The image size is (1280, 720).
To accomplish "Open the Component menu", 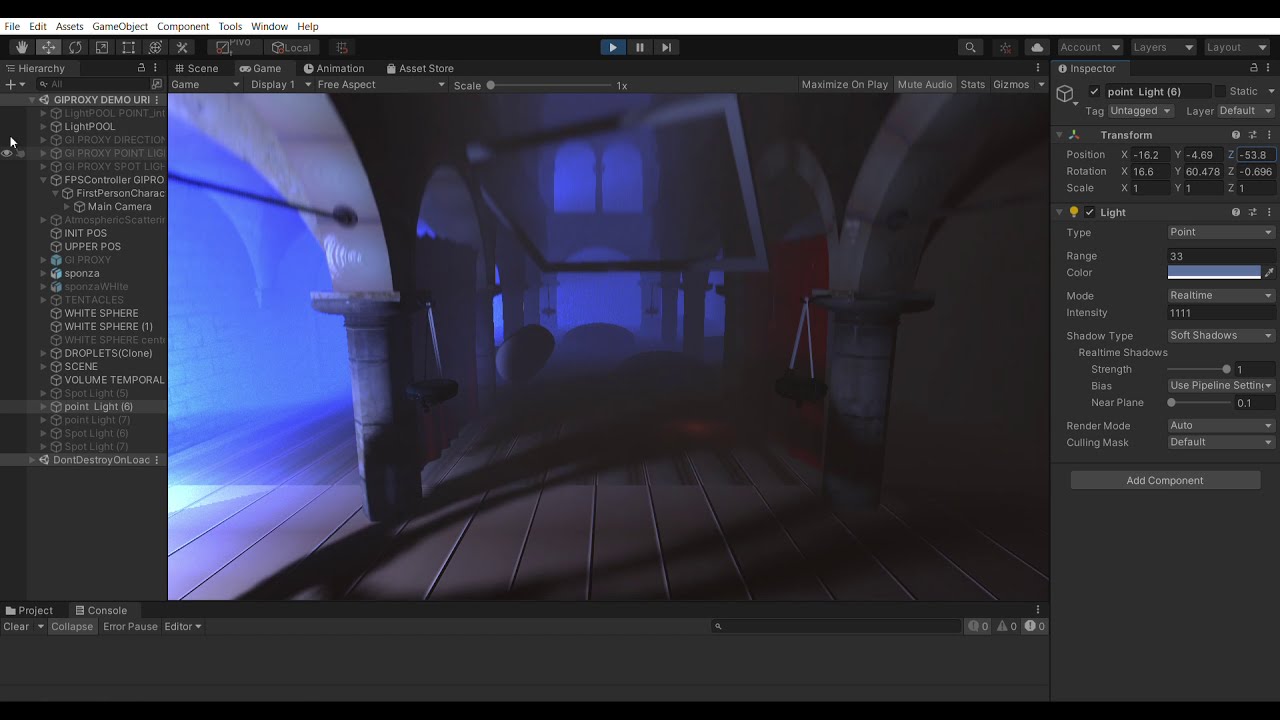I will [183, 26].
